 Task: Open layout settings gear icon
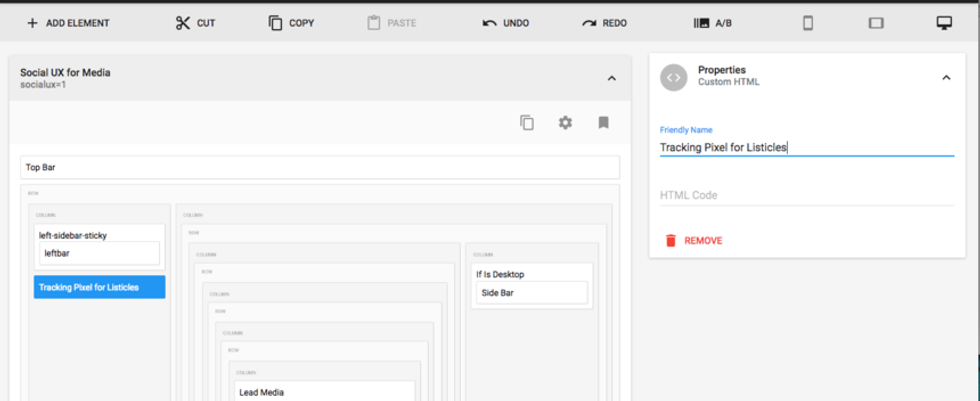565,122
